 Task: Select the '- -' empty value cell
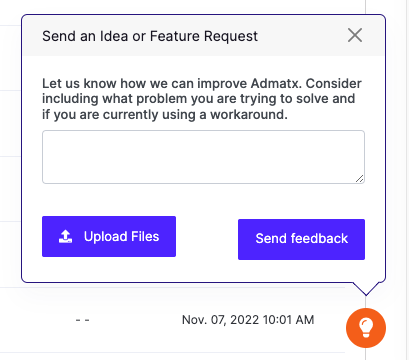[x=82, y=320]
